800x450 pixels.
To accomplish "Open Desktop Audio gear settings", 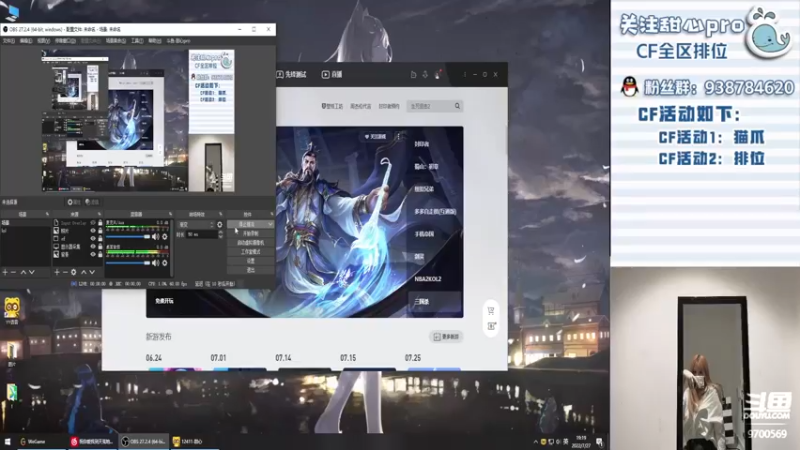I will click(x=165, y=263).
